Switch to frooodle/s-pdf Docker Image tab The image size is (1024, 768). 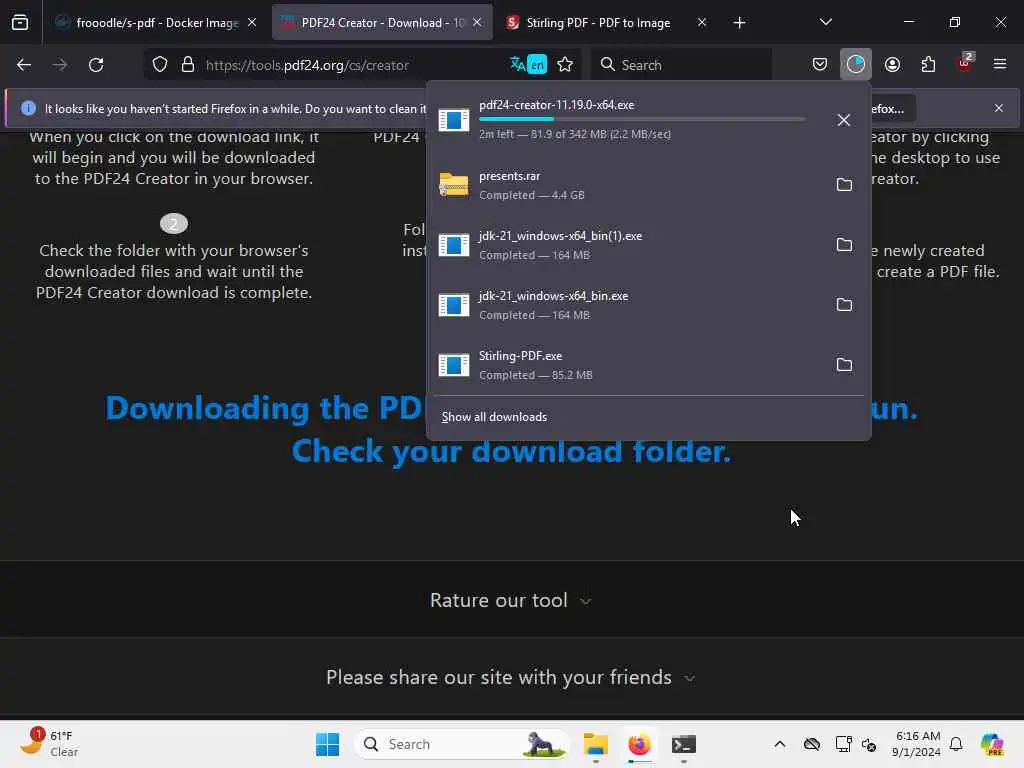coord(157,23)
